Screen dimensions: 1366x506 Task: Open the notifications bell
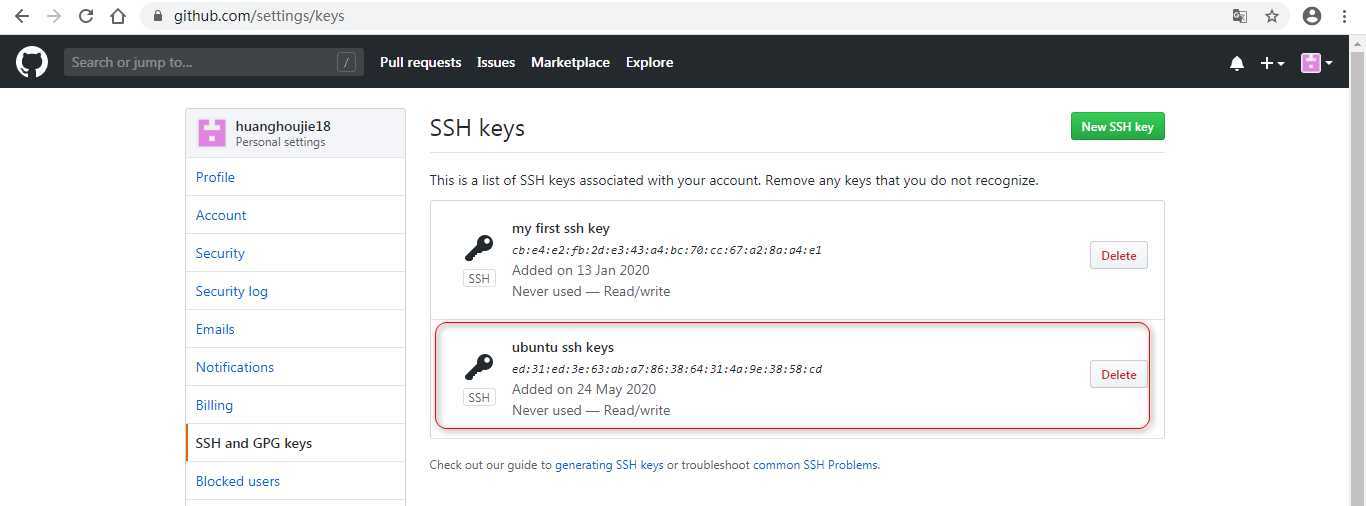click(1237, 63)
